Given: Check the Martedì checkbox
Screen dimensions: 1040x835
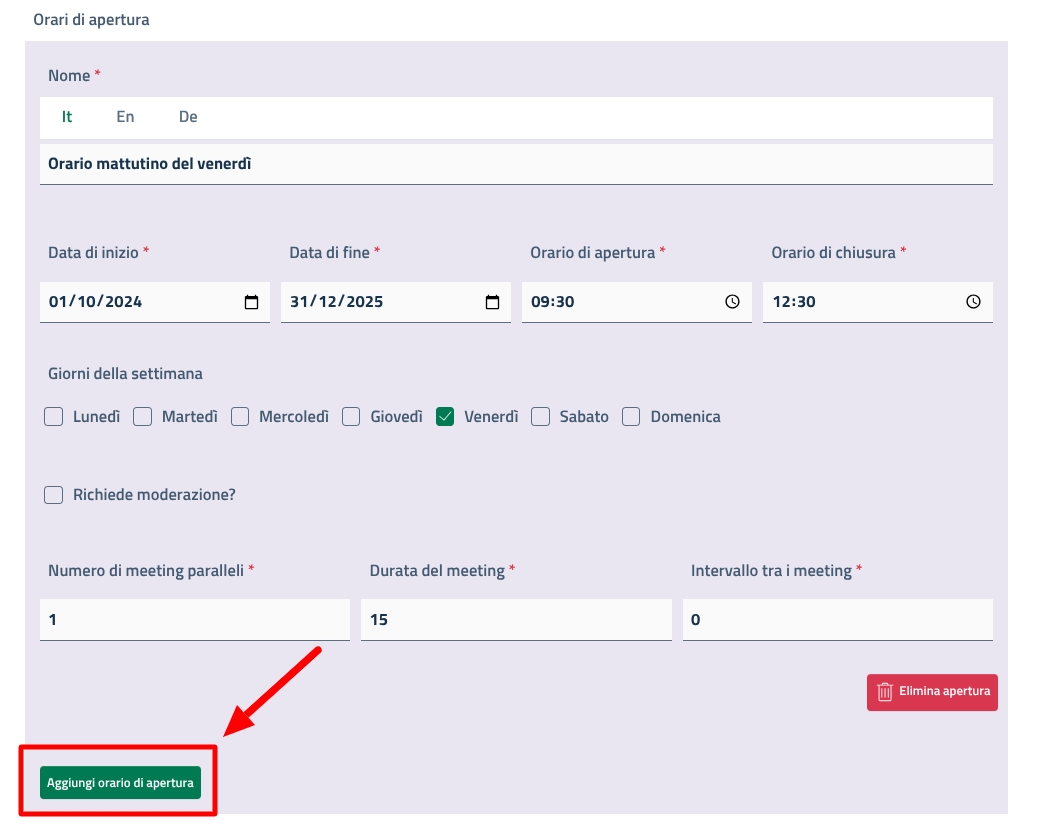Looking at the screenshot, I should [x=143, y=417].
